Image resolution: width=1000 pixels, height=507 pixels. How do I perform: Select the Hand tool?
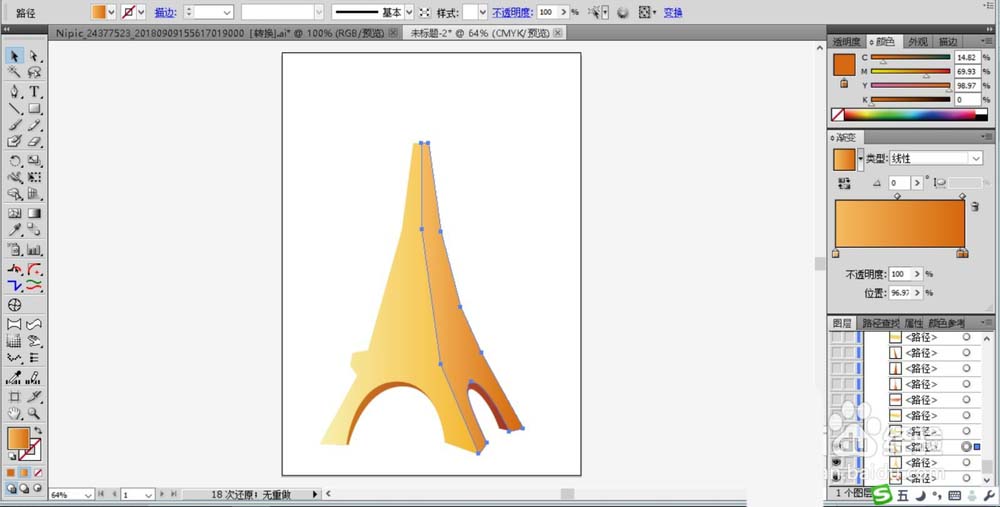pos(14,413)
